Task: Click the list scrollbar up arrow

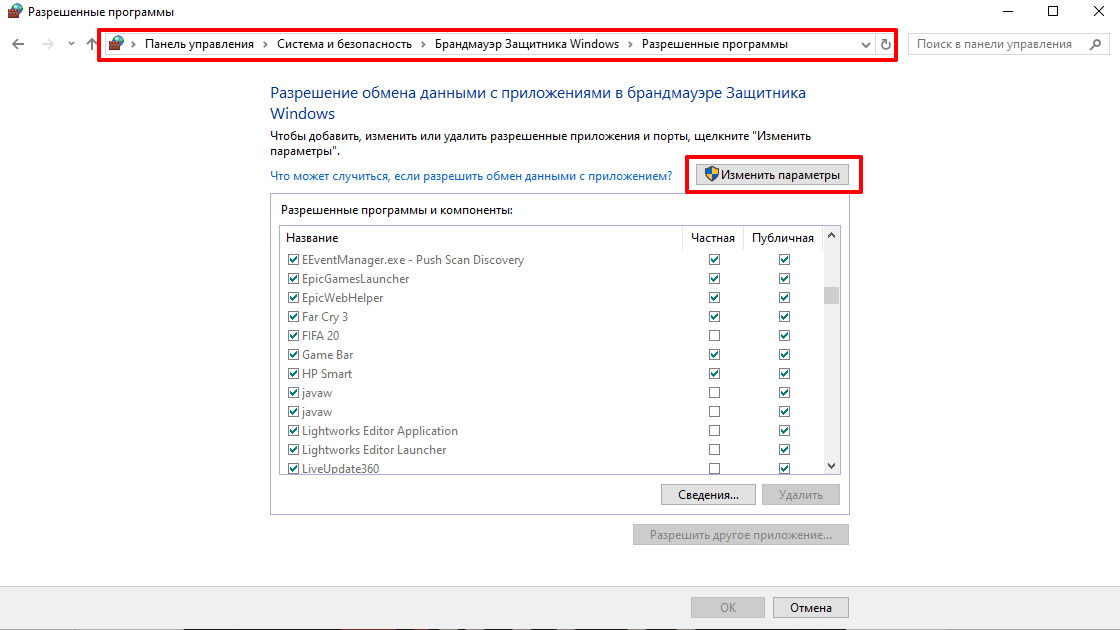Action: [x=831, y=236]
